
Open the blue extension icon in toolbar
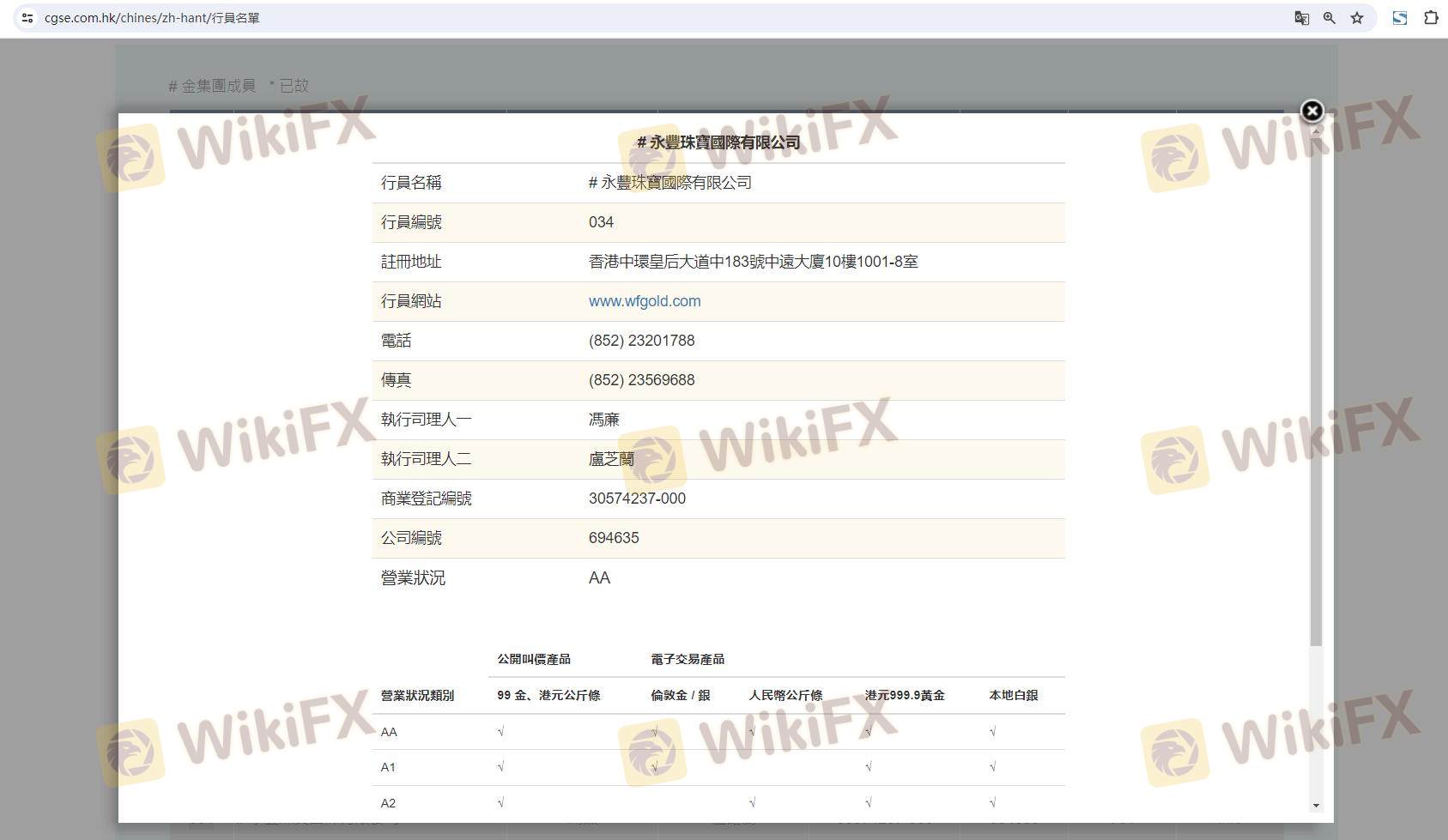click(x=1400, y=17)
